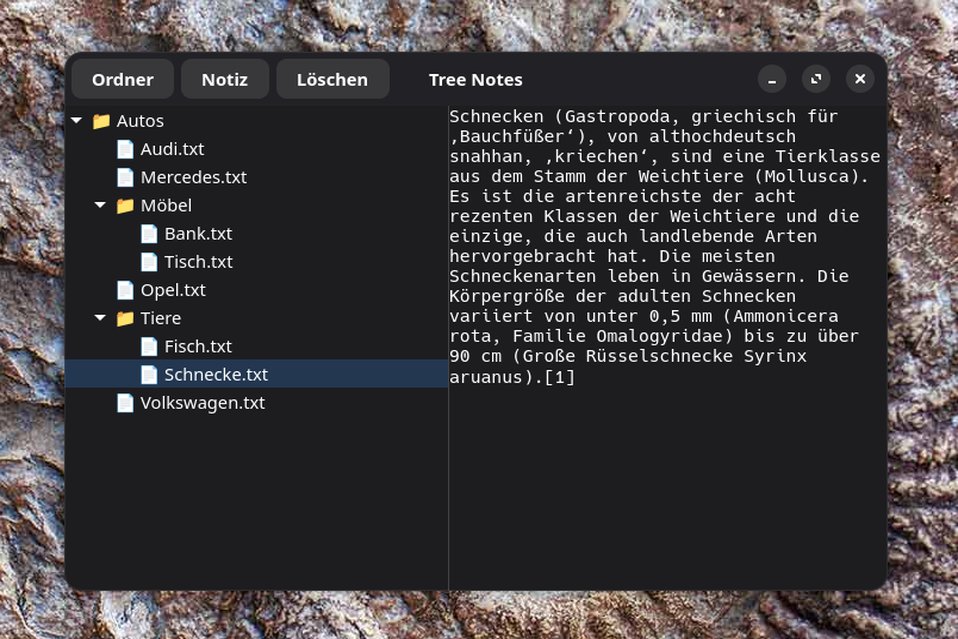Viewport: 958px width, 639px height.
Task: Select the Tiere folder label
Action: pos(161,318)
